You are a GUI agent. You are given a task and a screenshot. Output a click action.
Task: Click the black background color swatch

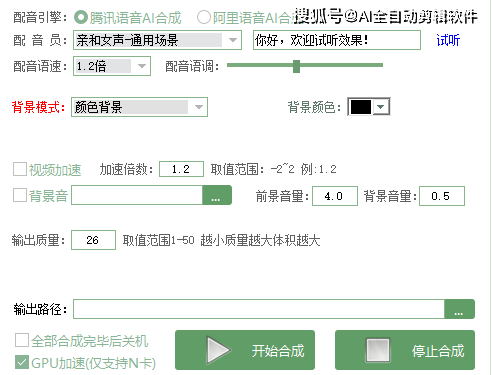(361, 107)
